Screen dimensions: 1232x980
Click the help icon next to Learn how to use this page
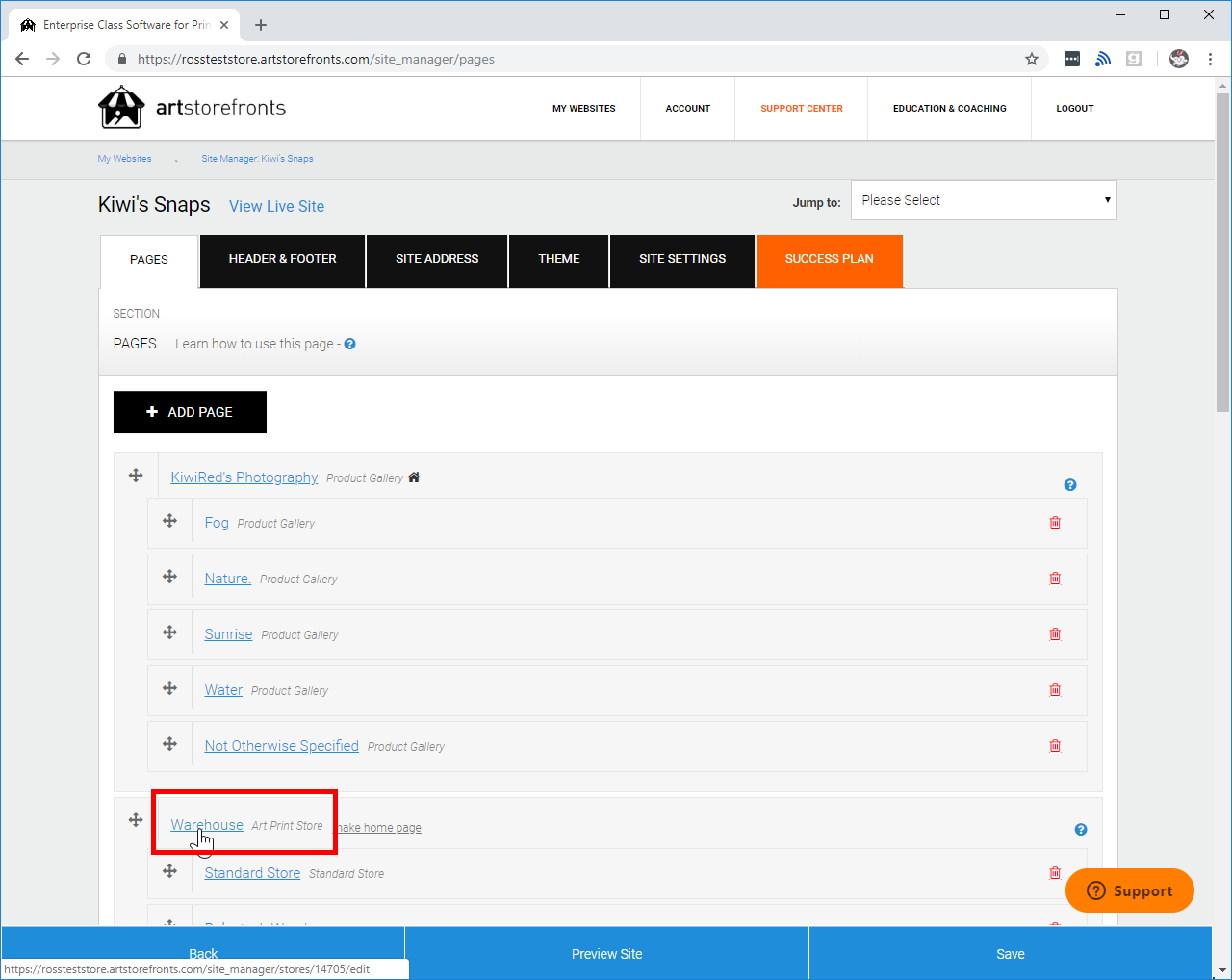tap(350, 344)
